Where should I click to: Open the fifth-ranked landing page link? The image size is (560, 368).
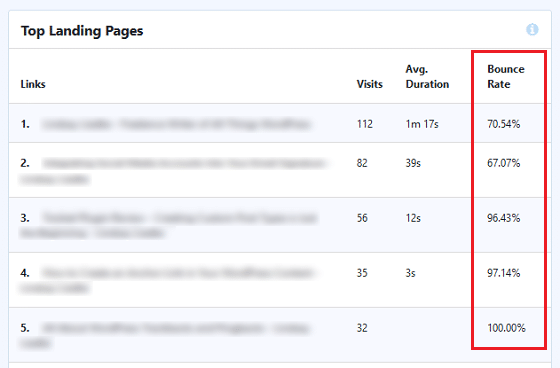click(165, 335)
